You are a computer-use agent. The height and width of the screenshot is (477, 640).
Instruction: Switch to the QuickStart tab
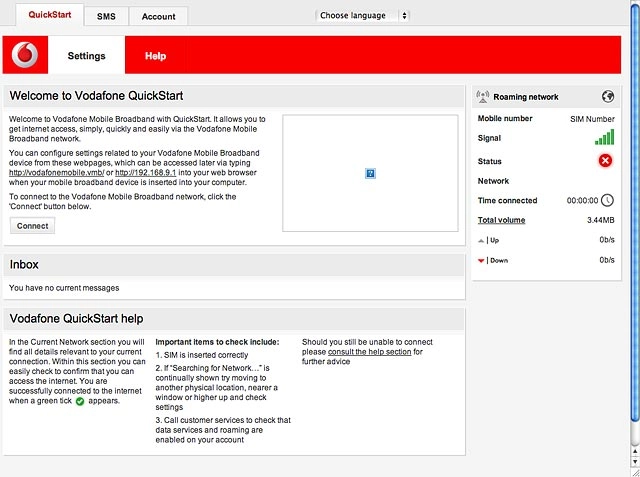click(50, 15)
